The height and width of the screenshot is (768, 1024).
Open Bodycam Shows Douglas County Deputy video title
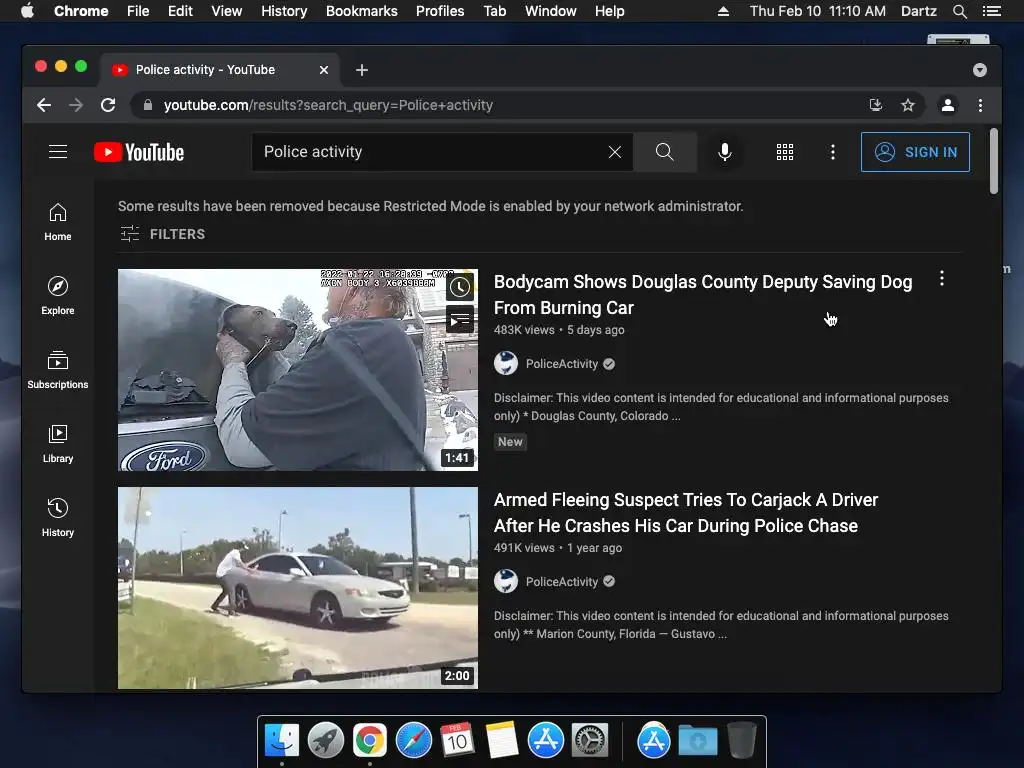(703, 295)
